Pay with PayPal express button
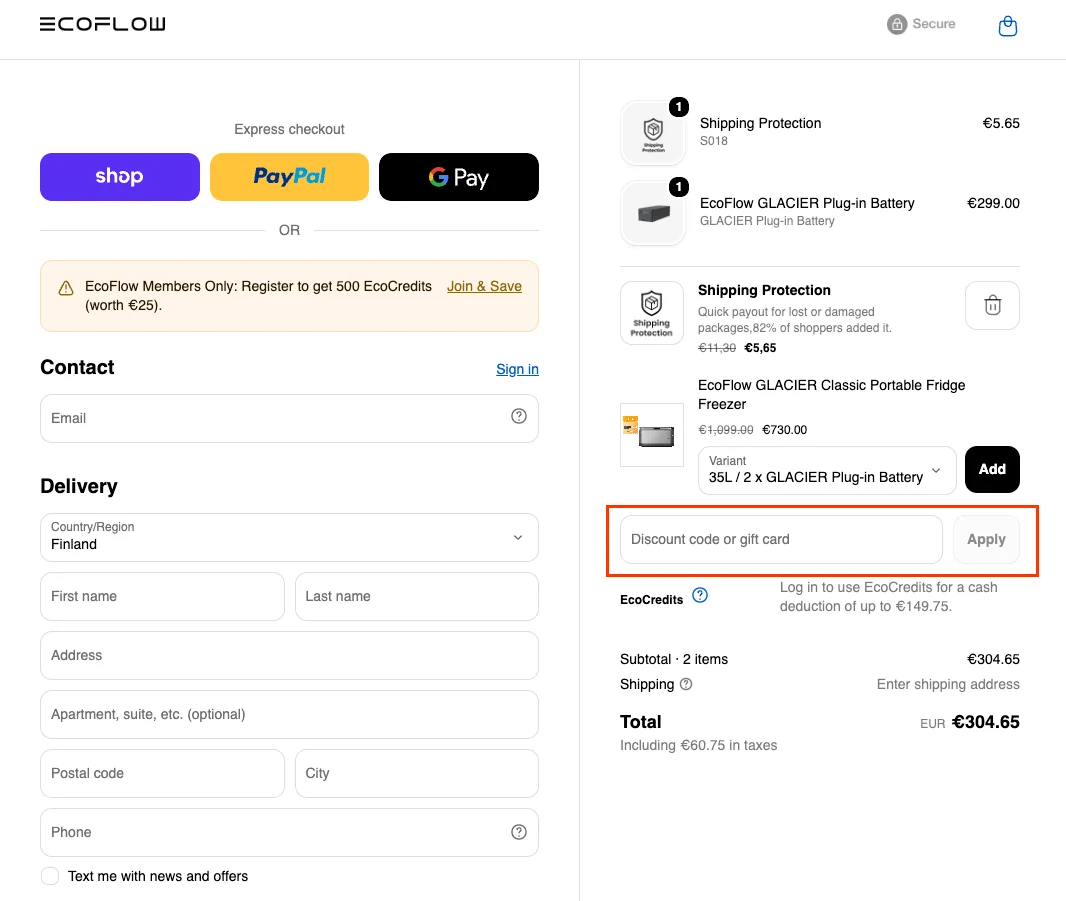This screenshot has height=901, width=1066. coord(290,177)
